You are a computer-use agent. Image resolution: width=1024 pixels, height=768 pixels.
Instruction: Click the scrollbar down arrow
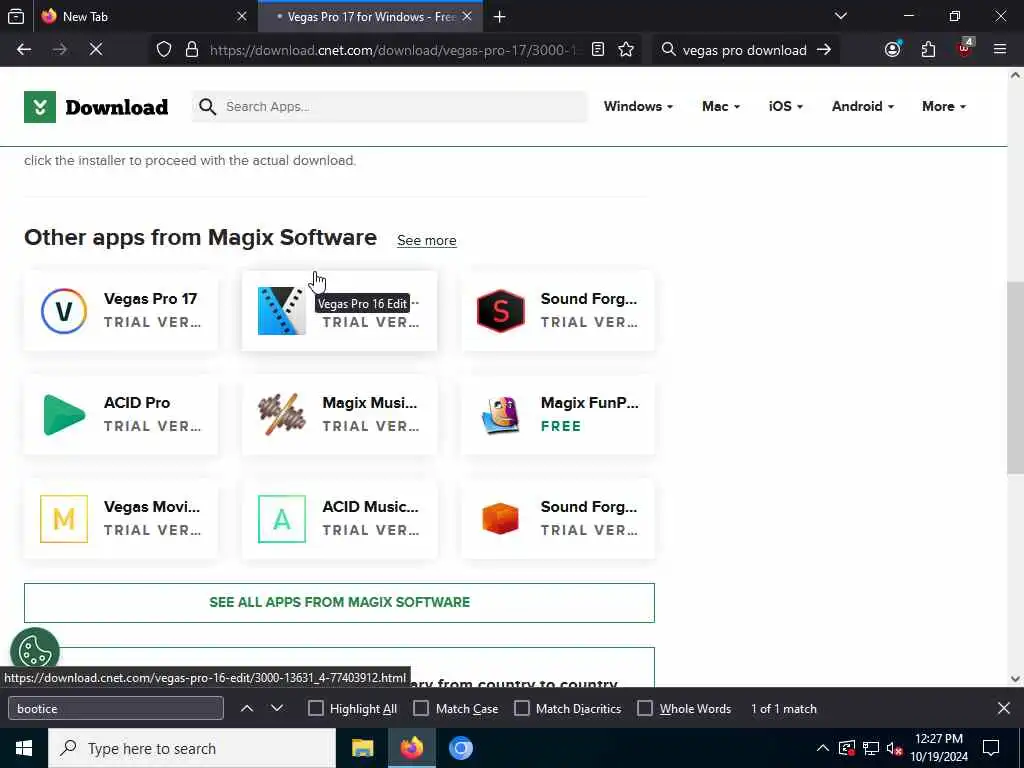pos(1015,679)
